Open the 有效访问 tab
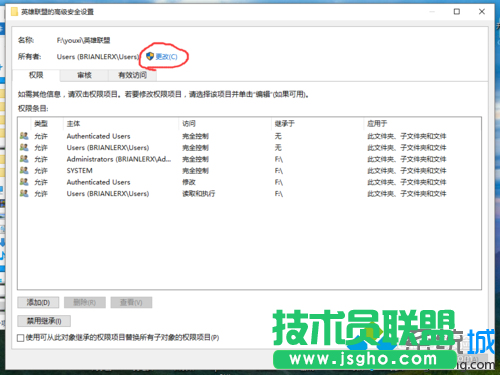Screen dimensions: 500x375 click(132, 75)
